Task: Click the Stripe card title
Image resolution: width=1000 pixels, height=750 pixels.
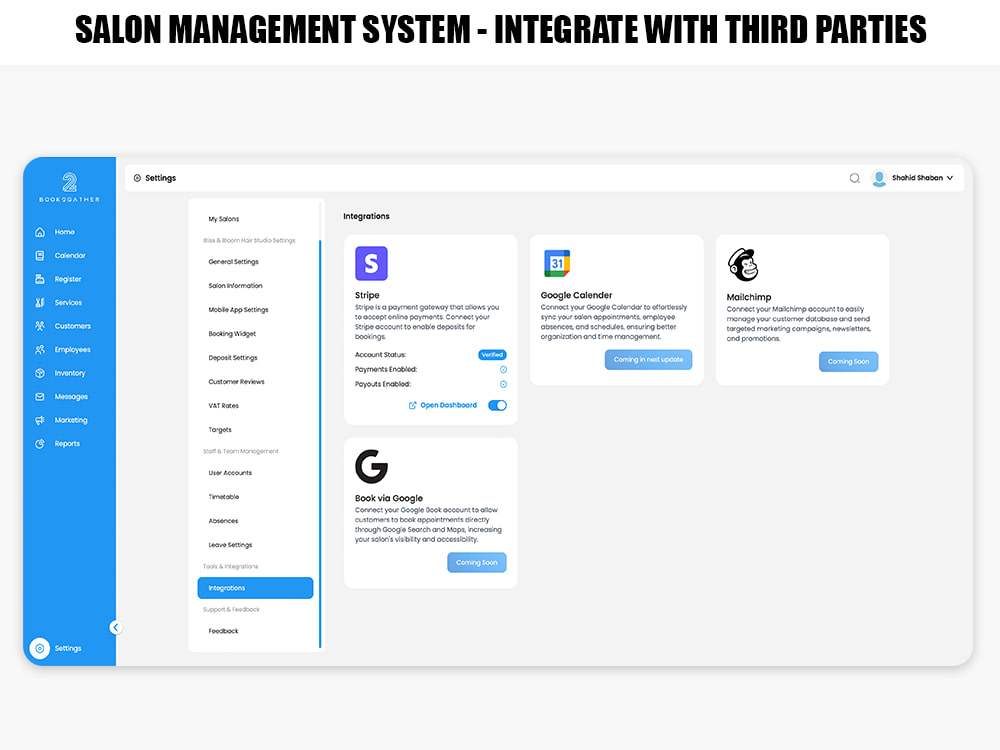Action: [367, 295]
